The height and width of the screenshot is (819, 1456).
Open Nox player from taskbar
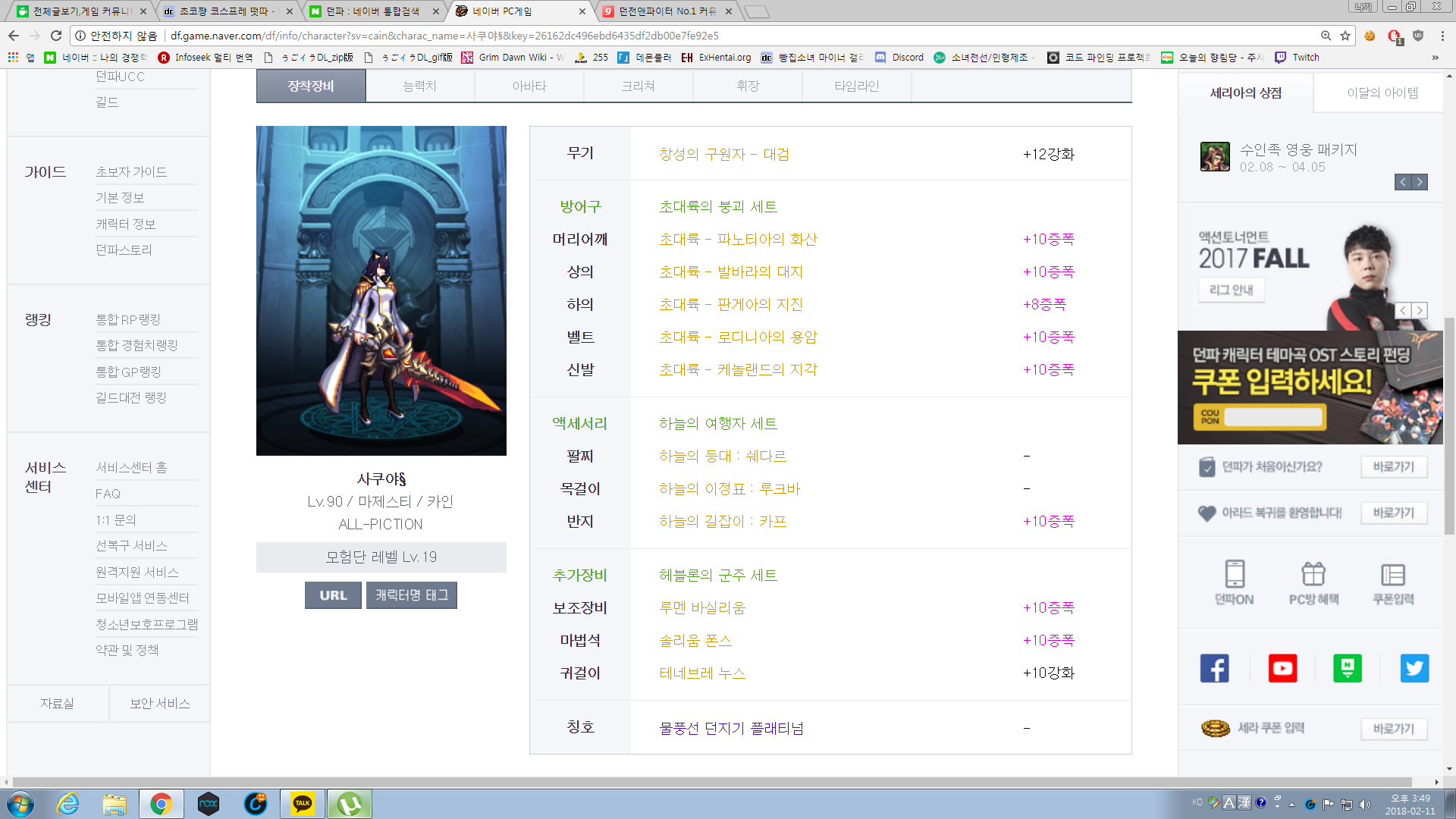pos(209,804)
